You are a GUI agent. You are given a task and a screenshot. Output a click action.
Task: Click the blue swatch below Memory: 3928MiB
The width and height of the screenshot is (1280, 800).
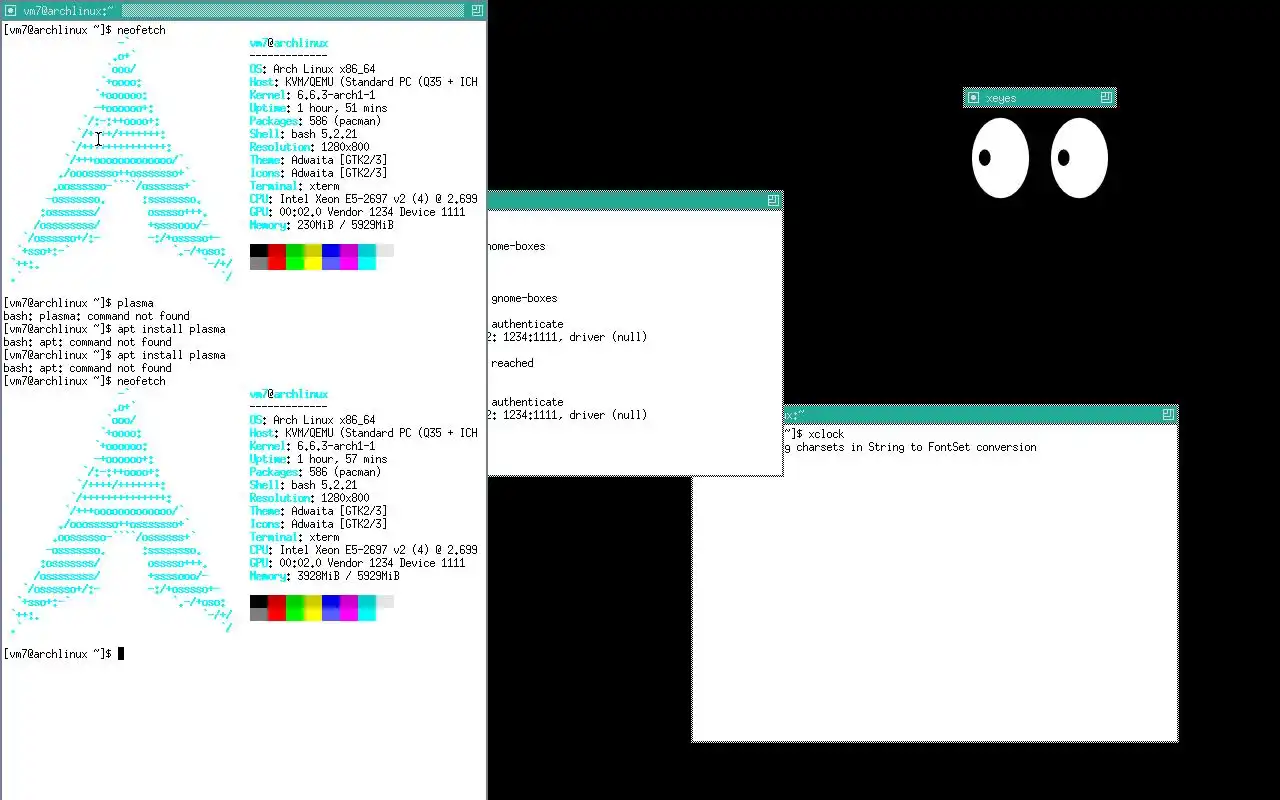331,608
